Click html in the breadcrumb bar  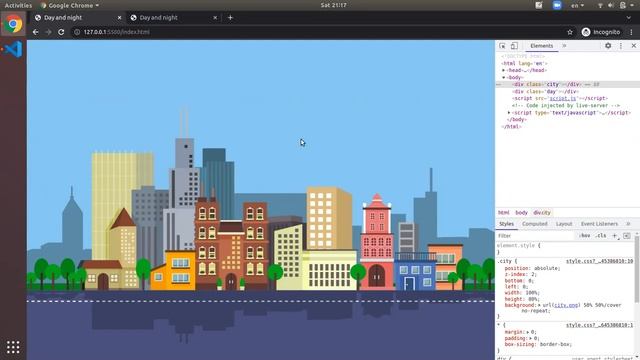pos(503,213)
